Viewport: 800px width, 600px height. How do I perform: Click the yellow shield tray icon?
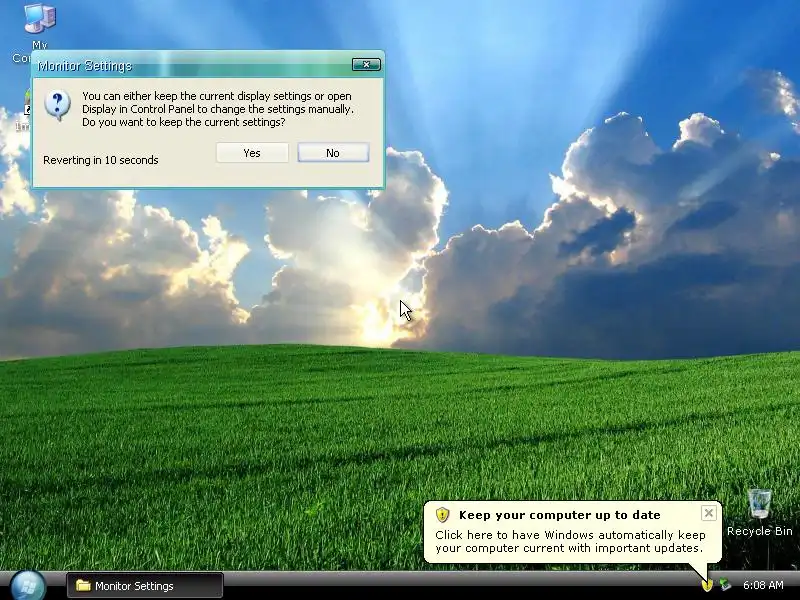point(707,585)
